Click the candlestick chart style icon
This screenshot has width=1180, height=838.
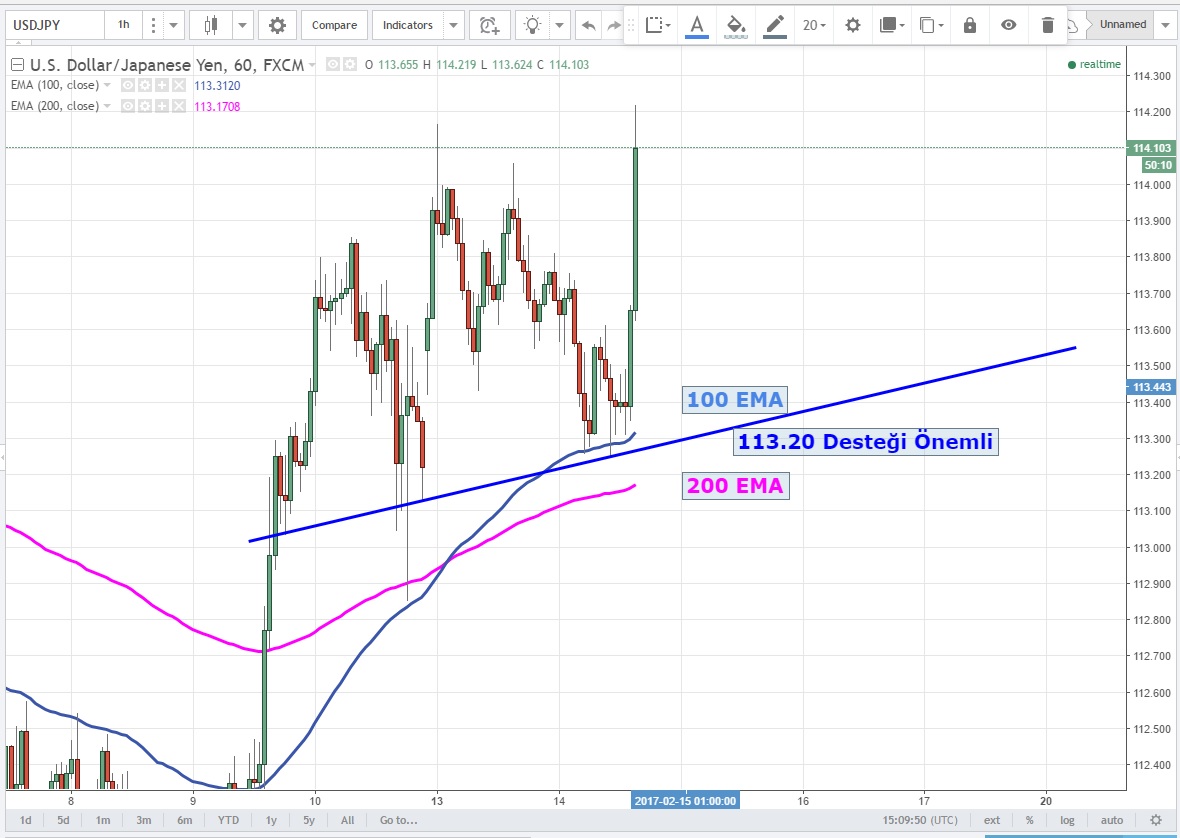coord(210,25)
